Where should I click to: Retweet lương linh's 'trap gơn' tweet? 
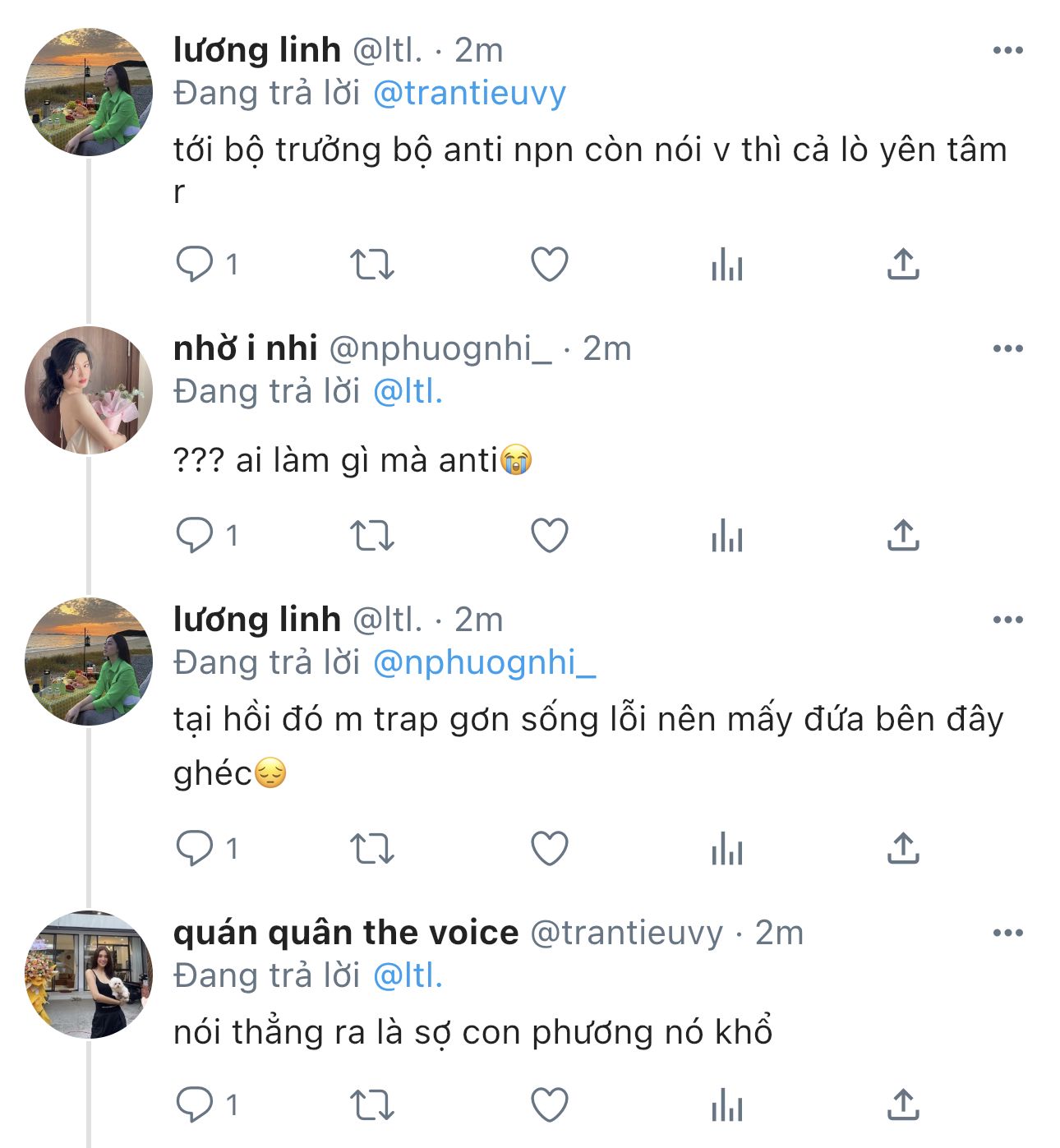point(372,849)
